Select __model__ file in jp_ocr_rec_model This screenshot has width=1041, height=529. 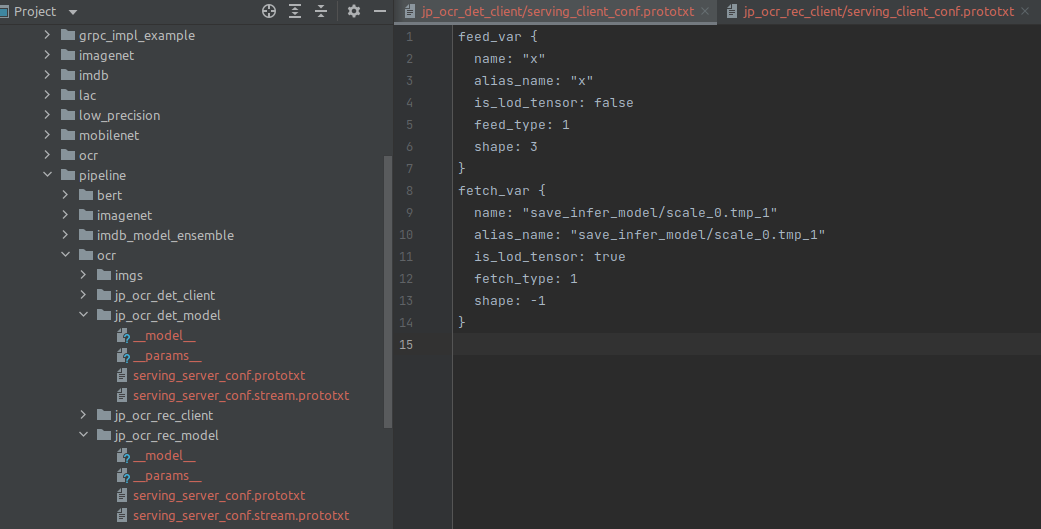[164, 455]
